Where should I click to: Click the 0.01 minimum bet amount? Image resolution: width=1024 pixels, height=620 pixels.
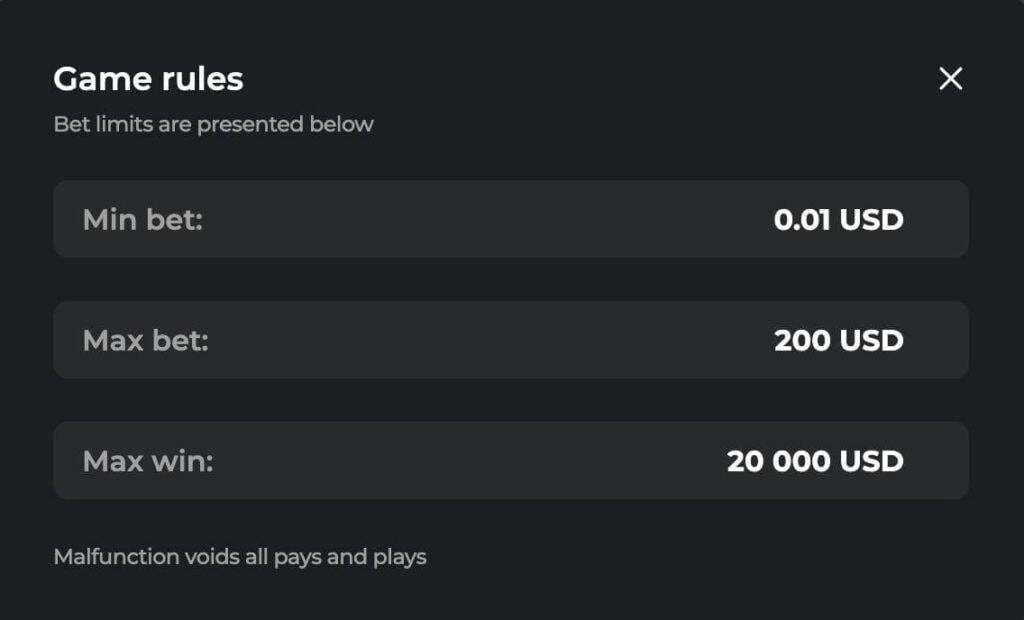pos(802,219)
